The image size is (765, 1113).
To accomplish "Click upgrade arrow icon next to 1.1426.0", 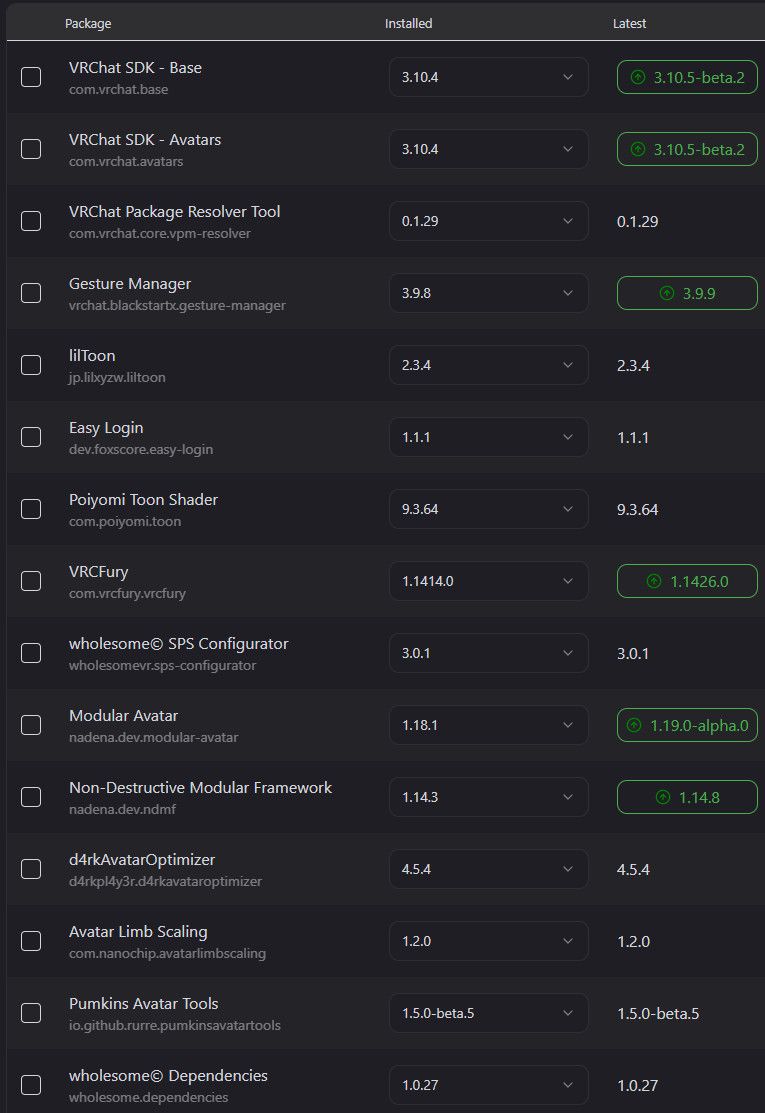I will point(654,581).
